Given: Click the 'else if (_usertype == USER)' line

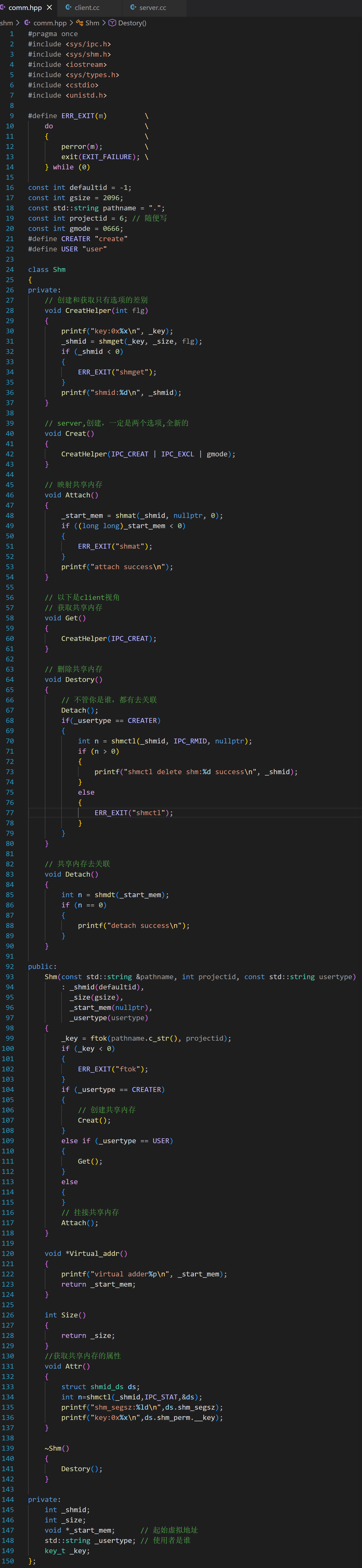Looking at the screenshot, I should (x=117, y=1141).
